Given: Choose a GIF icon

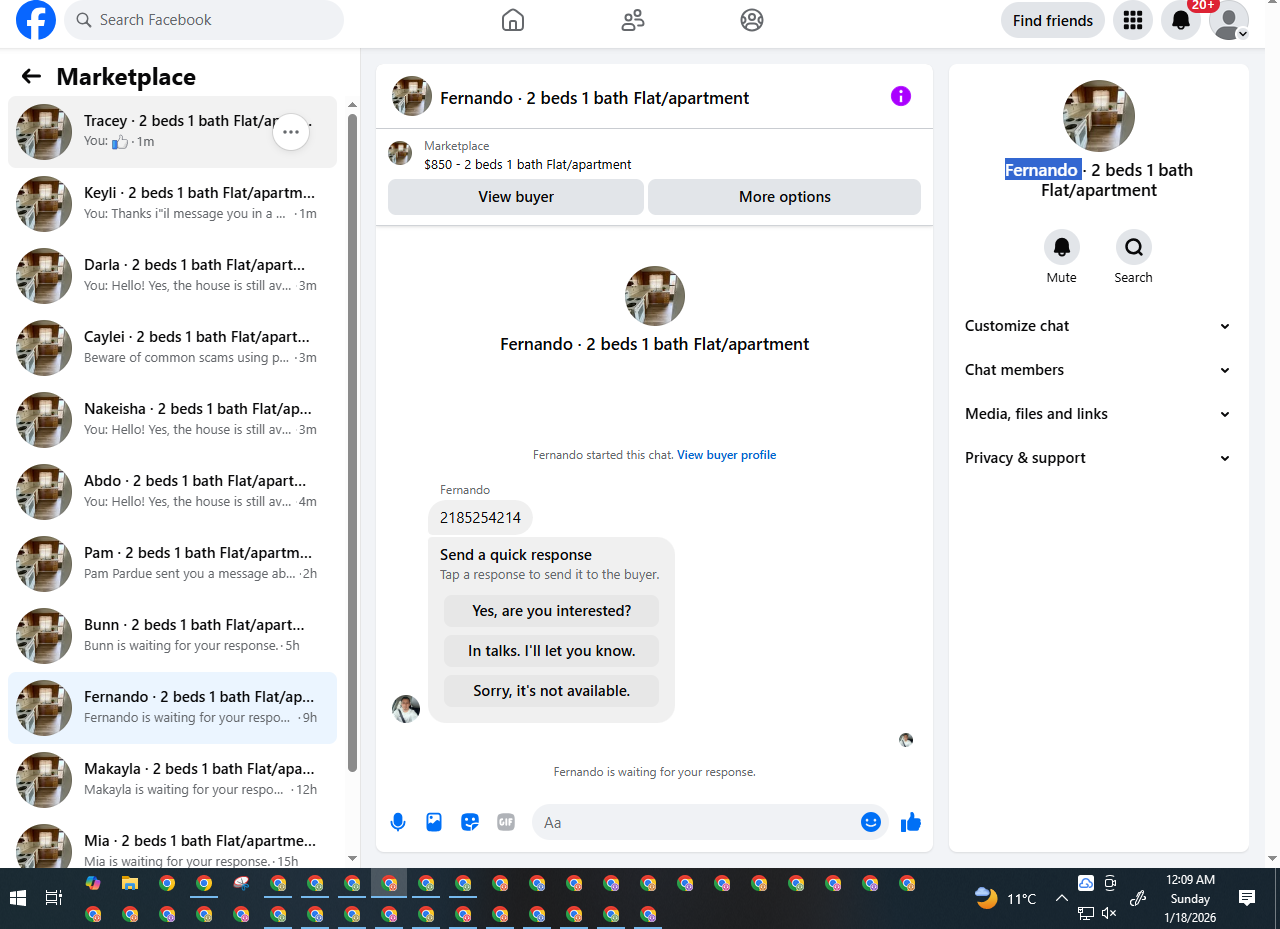Looking at the screenshot, I should [x=506, y=822].
